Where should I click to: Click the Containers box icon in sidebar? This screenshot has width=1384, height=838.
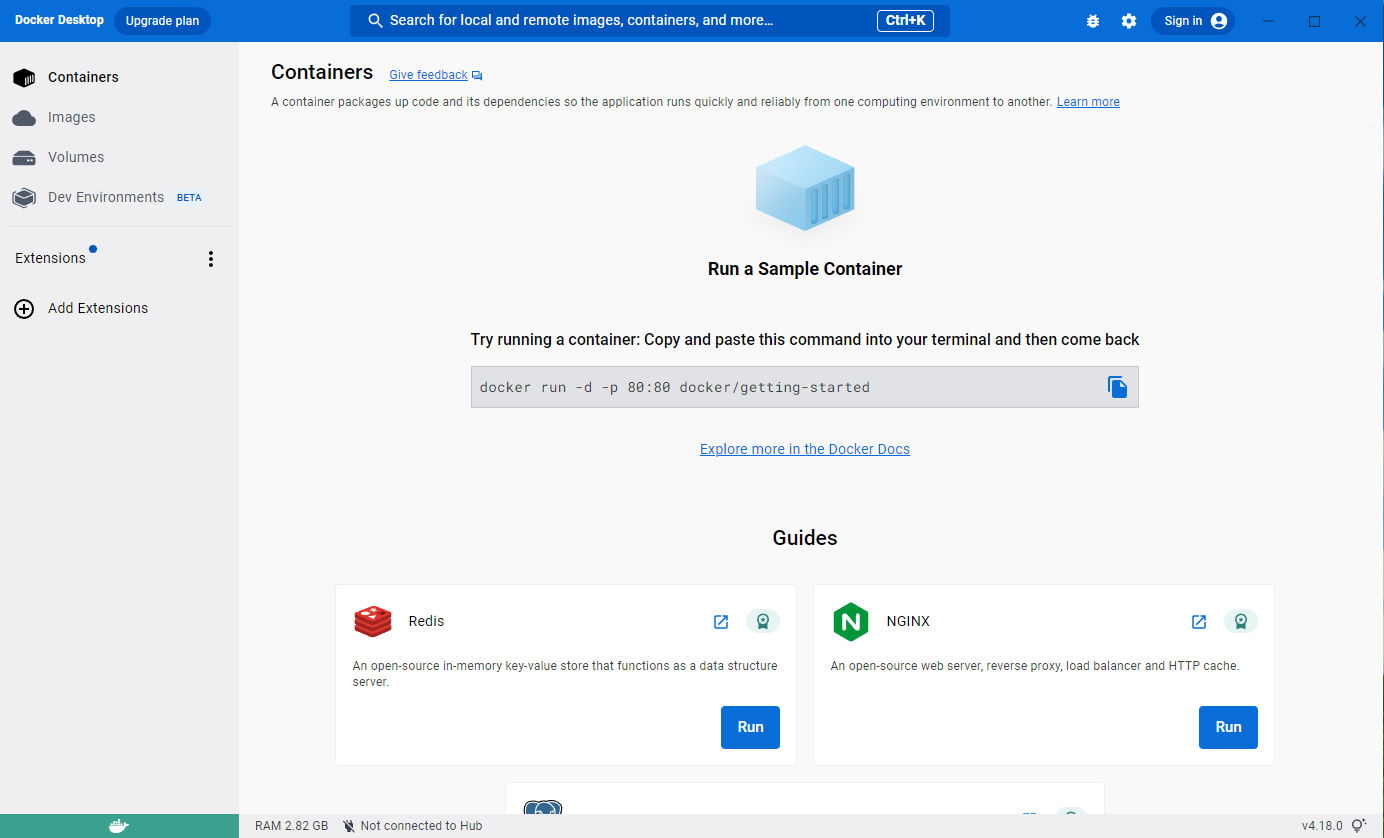[x=24, y=78]
